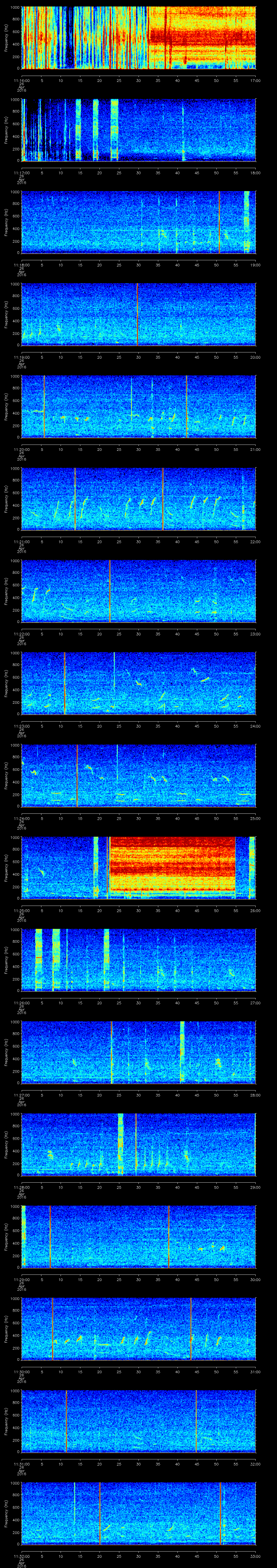Click the red vertical line in the 11:24:00 panel

click(77, 775)
